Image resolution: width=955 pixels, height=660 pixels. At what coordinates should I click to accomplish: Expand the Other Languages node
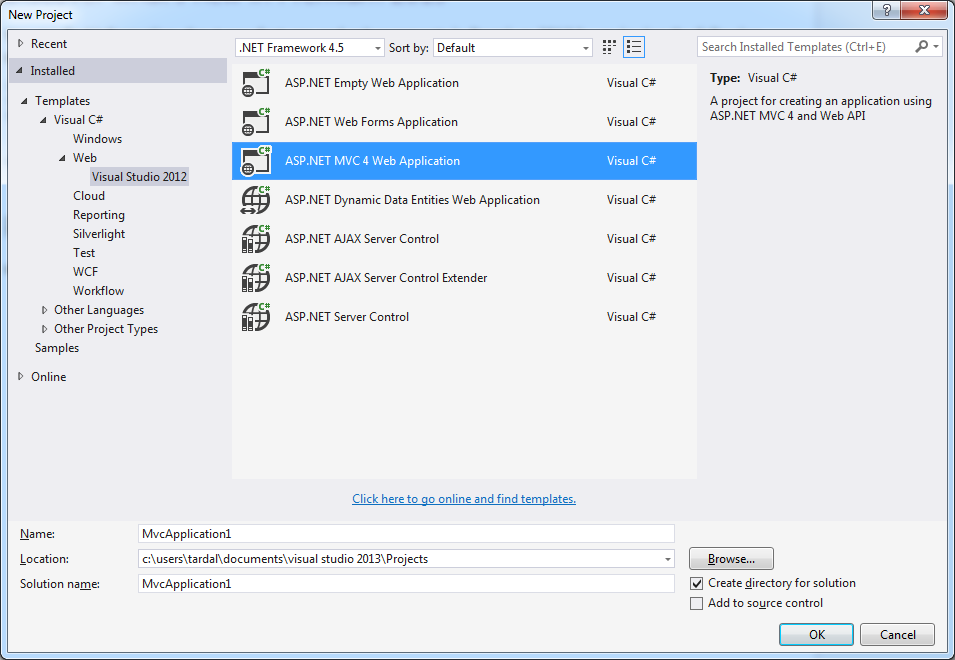pyautogui.click(x=44, y=309)
